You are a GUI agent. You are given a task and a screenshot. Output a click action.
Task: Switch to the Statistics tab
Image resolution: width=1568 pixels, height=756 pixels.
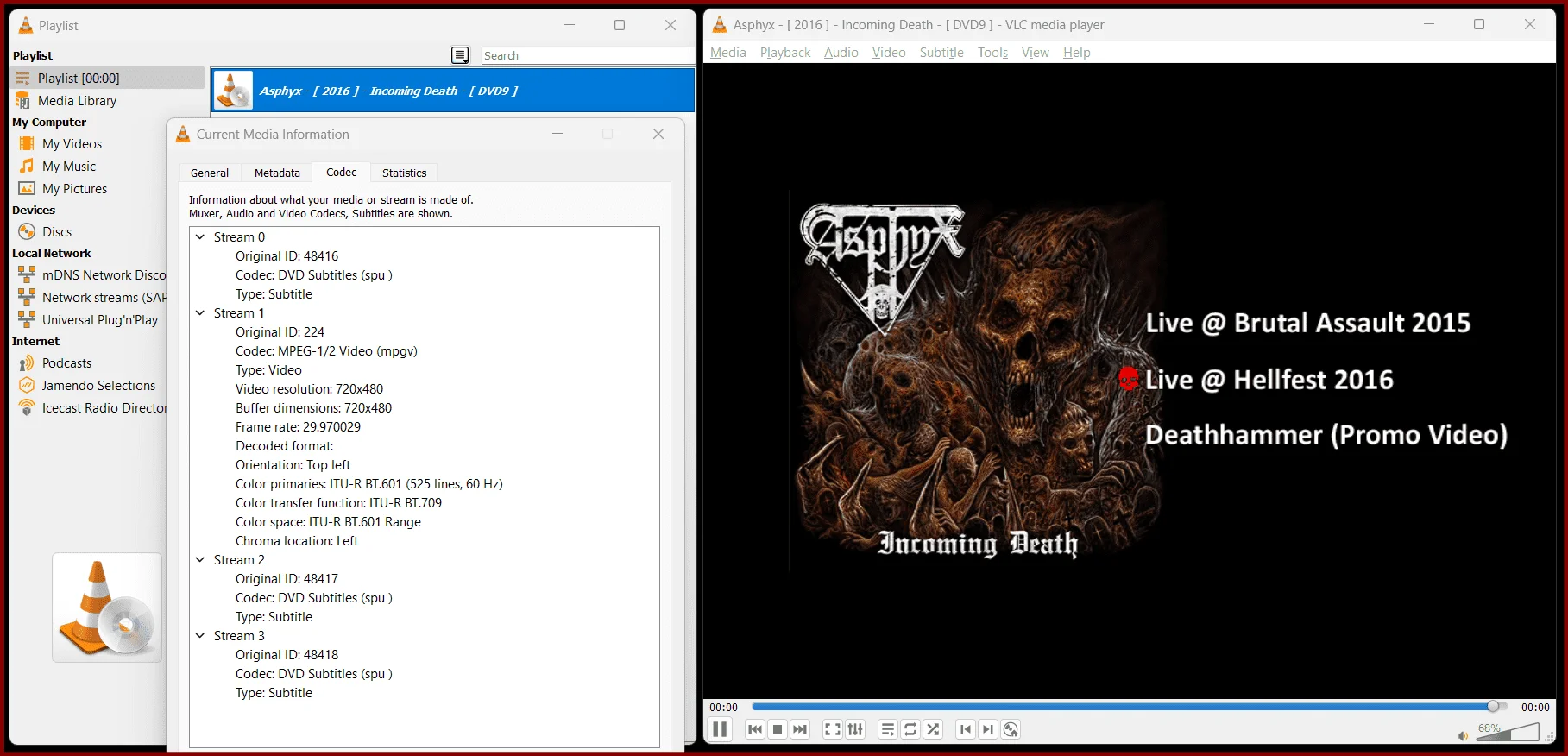pos(404,173)
